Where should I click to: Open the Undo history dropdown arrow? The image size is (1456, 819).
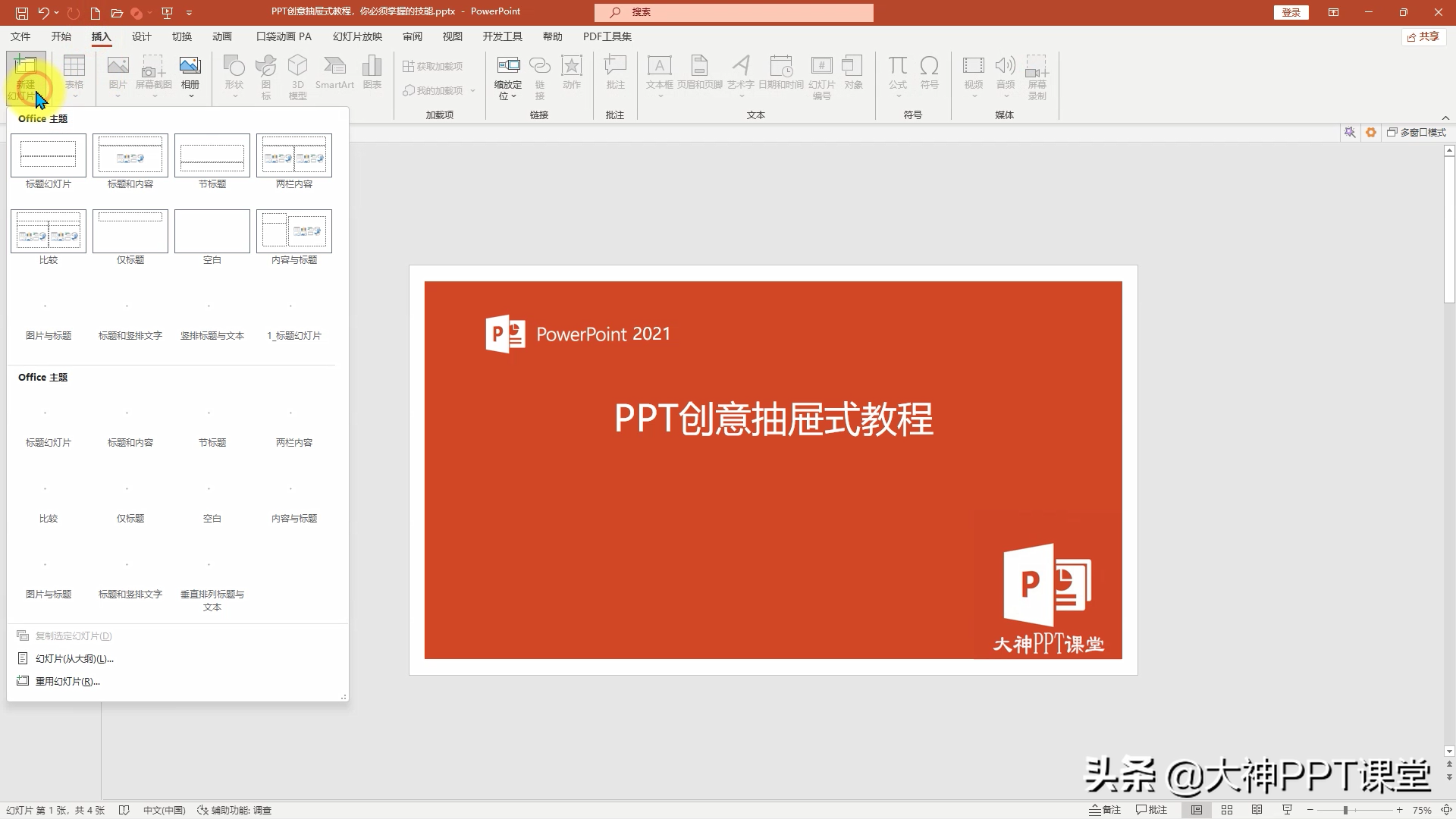(56, 13)
